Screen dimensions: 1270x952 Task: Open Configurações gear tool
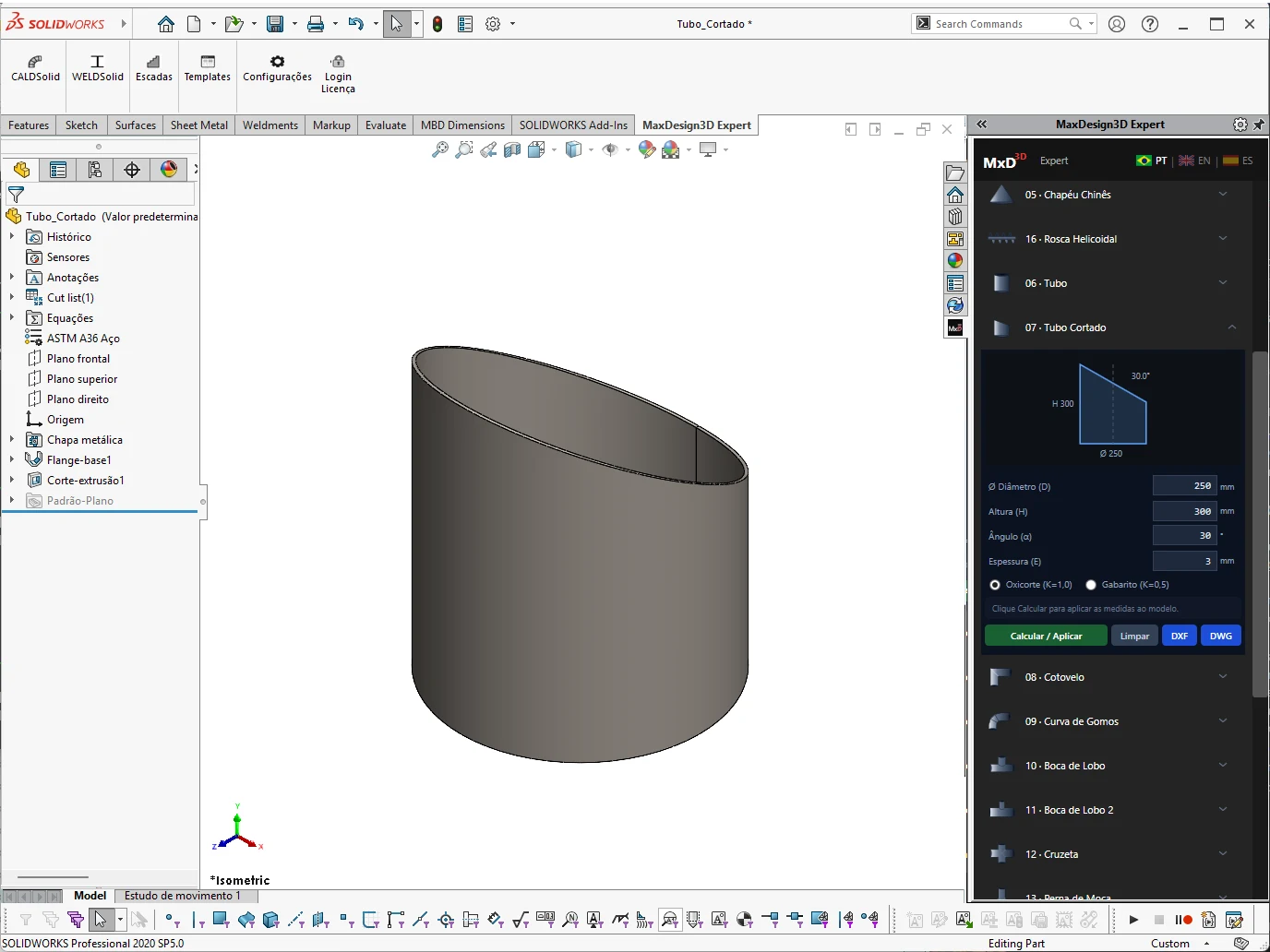tap(277, 68)
